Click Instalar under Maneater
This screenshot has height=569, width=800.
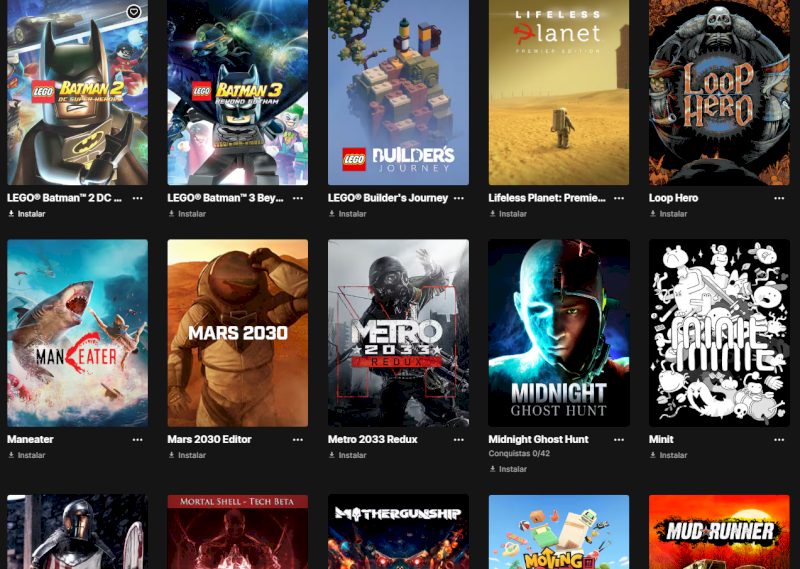[27, 455]
